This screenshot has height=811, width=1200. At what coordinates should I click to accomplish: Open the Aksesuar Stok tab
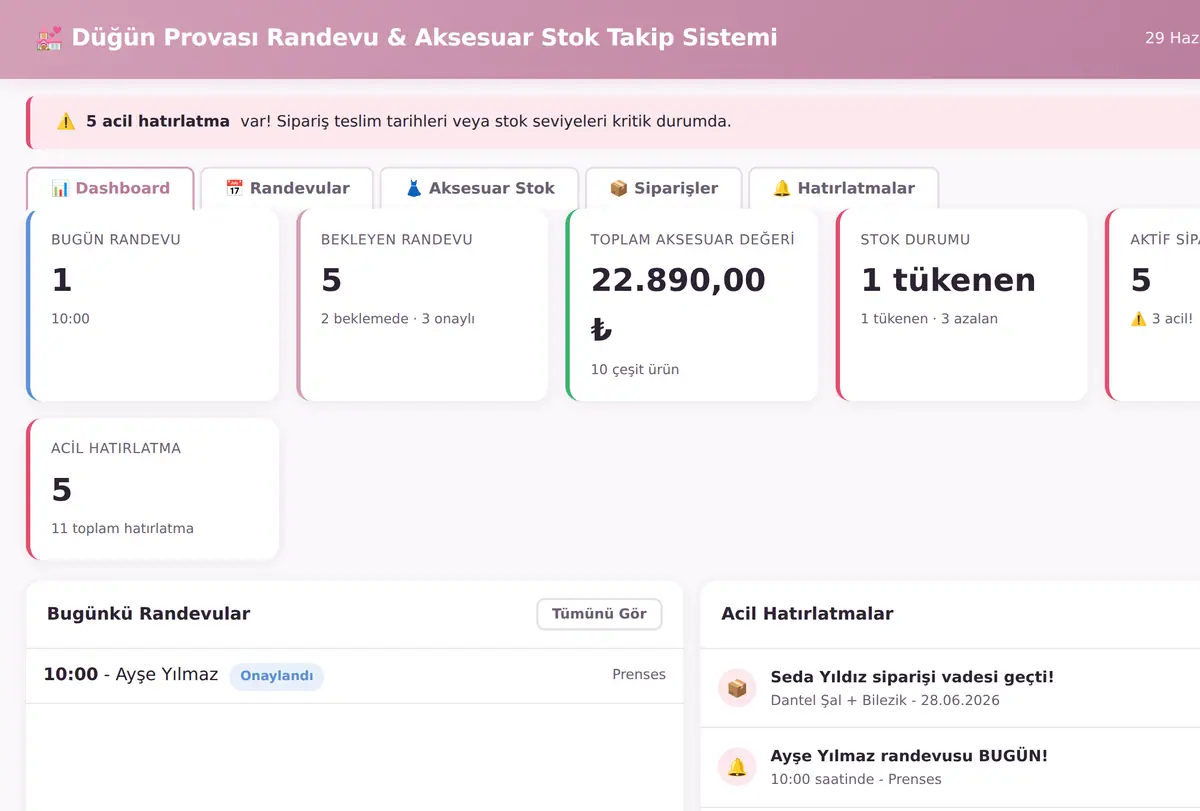coord(480,188)
